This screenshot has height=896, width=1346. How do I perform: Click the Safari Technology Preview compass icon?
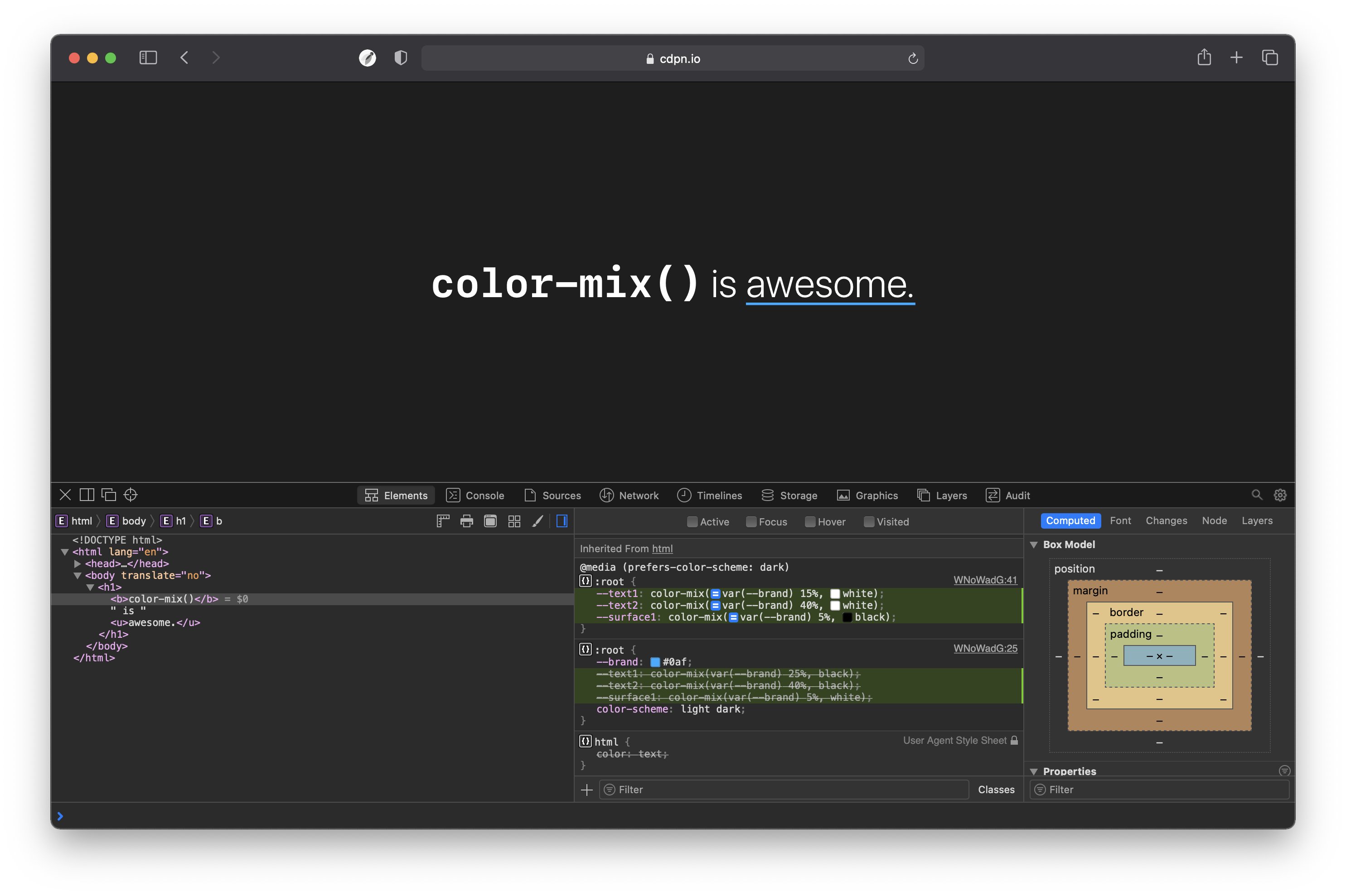coord(368,58)
